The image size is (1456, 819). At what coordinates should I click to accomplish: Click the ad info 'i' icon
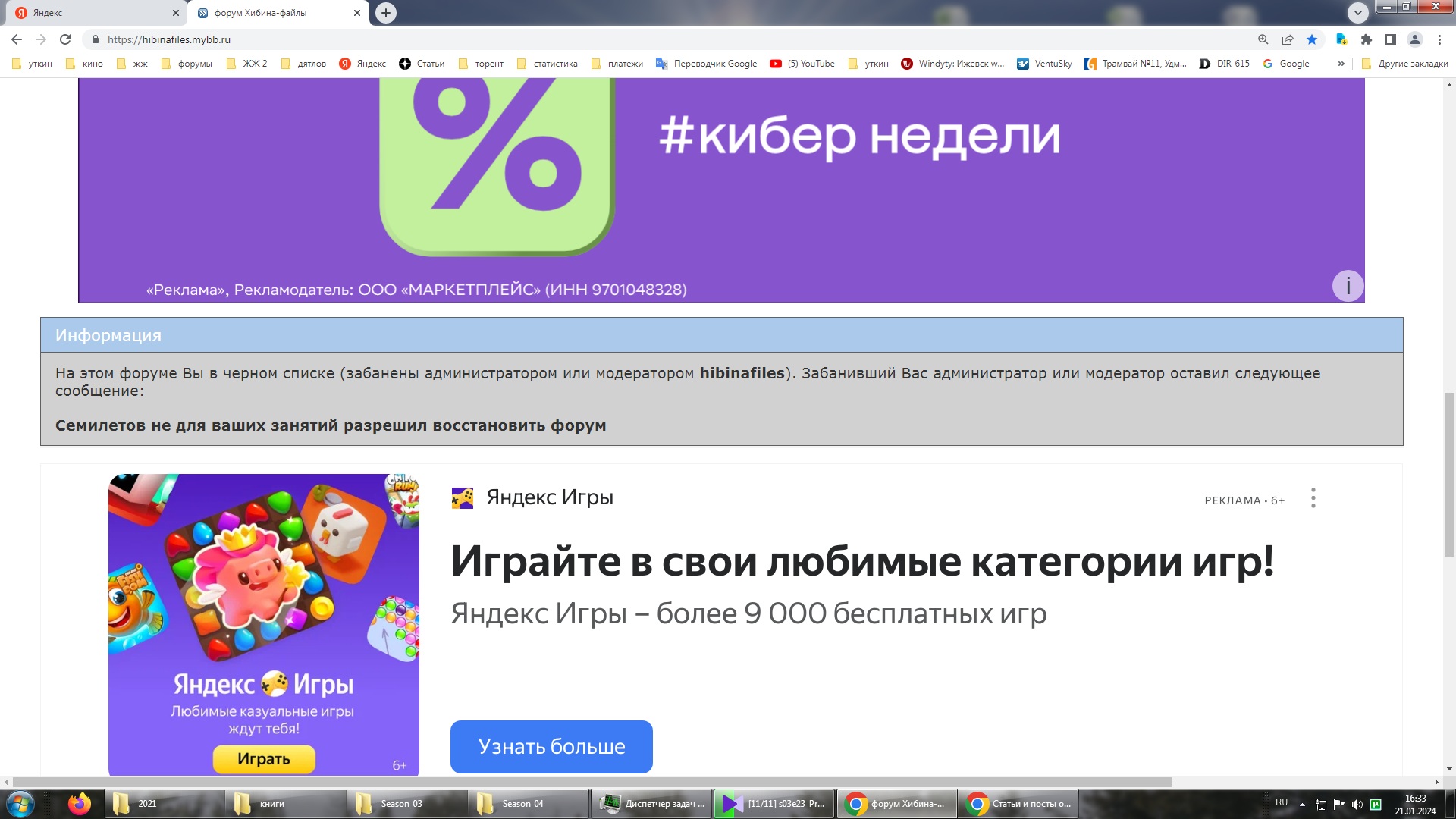click(x=1348, y=286)
